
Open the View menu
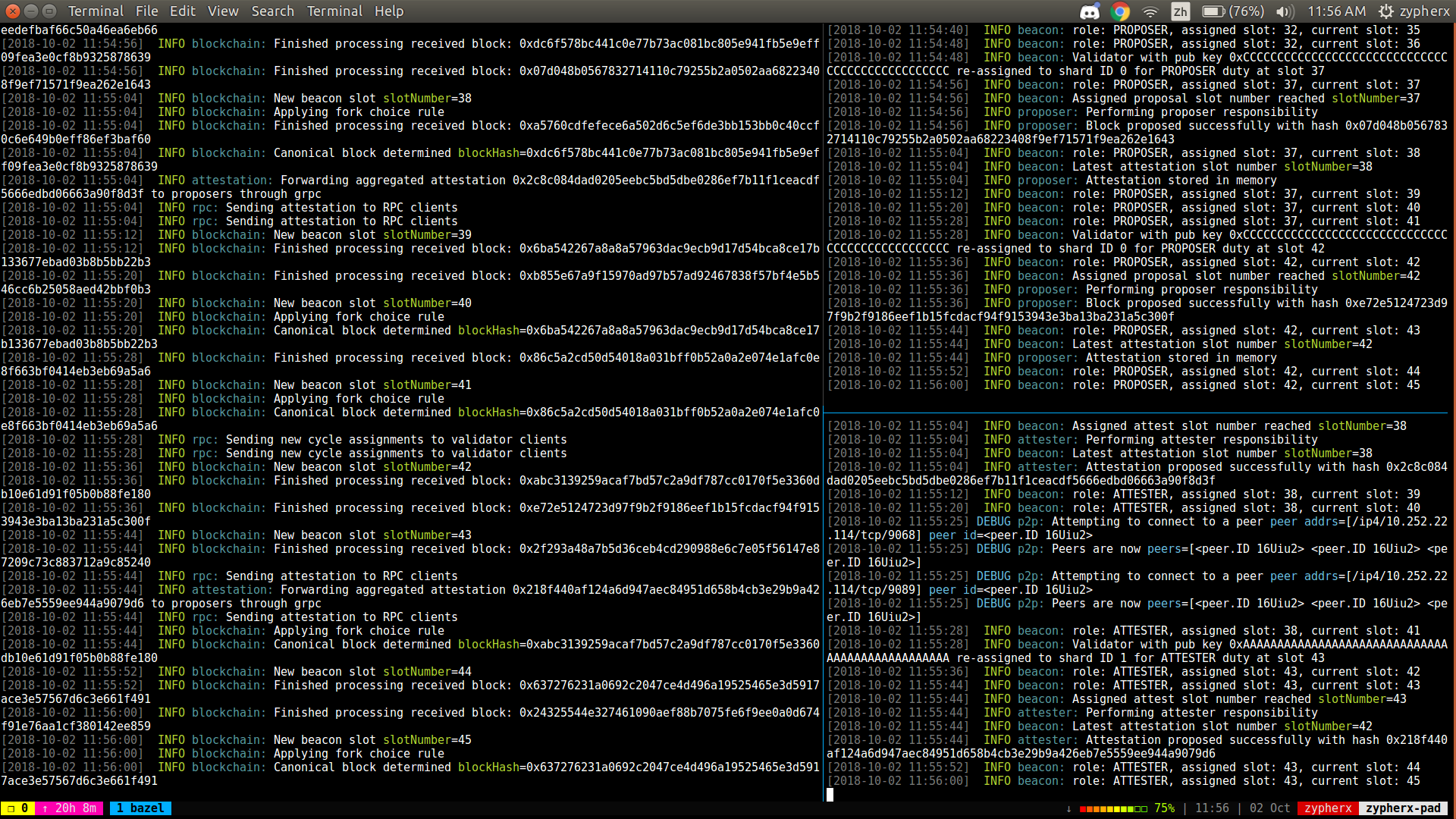(x=223, y=11)
